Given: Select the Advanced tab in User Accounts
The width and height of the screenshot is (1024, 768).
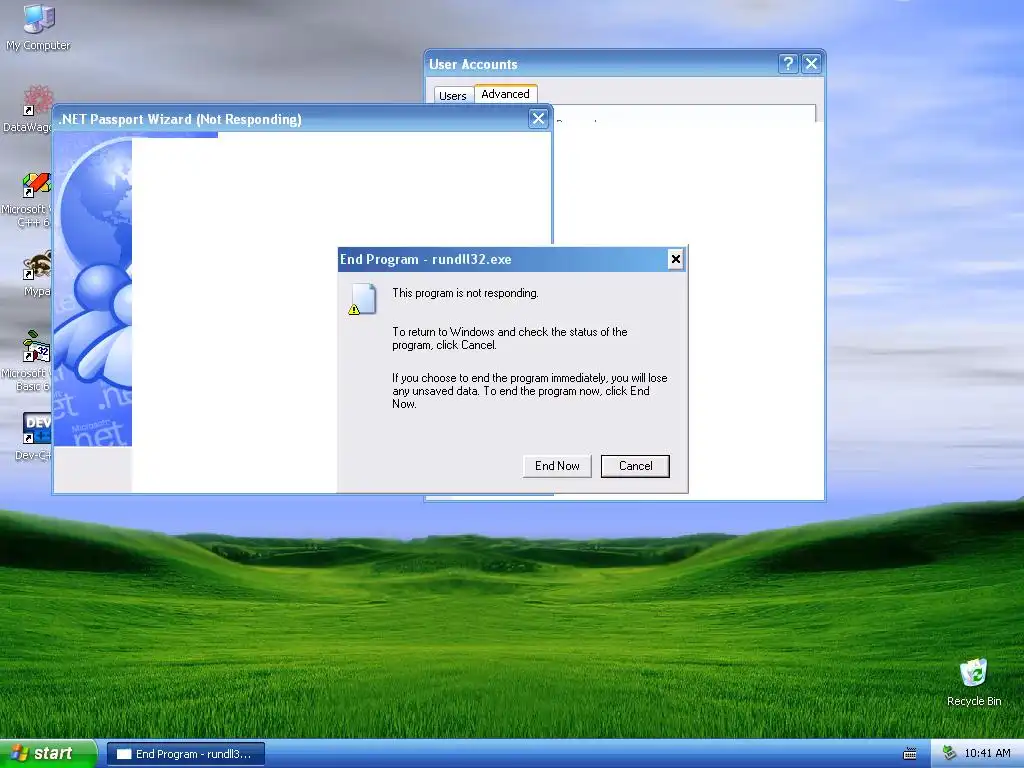Looking at the screenshot, I should point(505,94).
